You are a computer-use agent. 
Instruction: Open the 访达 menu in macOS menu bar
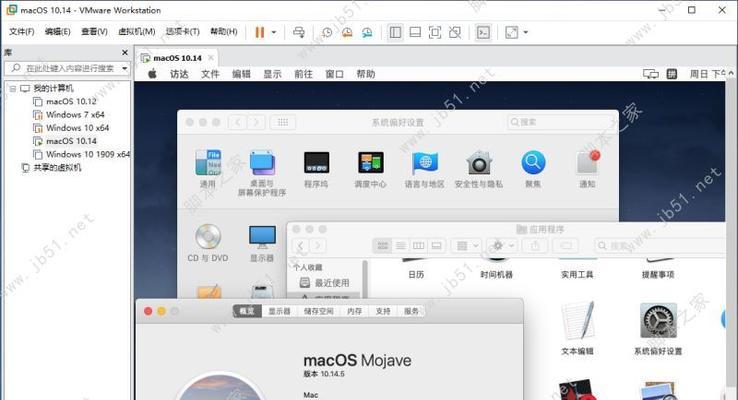(179, 74)
